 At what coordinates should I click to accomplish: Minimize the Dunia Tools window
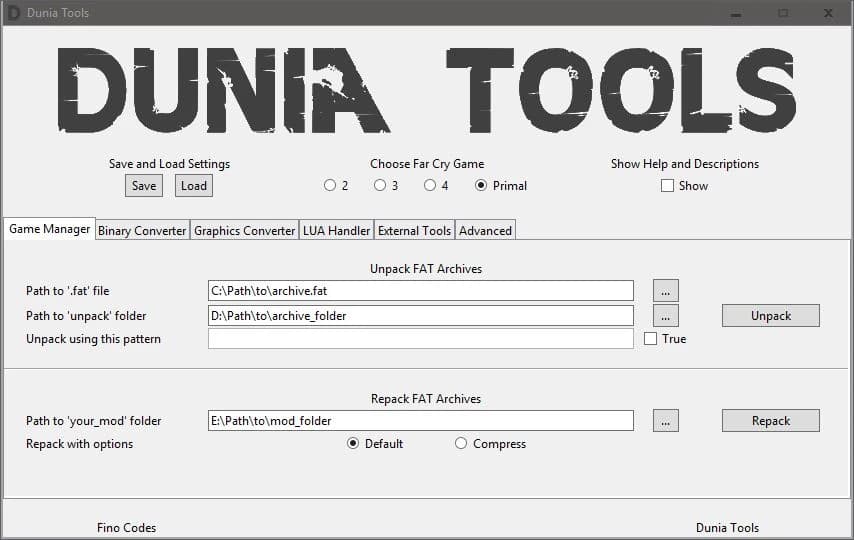coord(736,13)
